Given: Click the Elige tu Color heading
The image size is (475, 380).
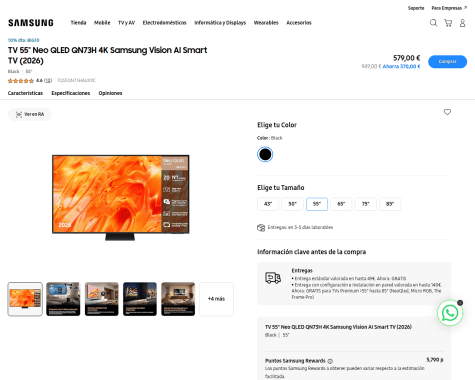Looking at the screenshot, I should point(277,125).
